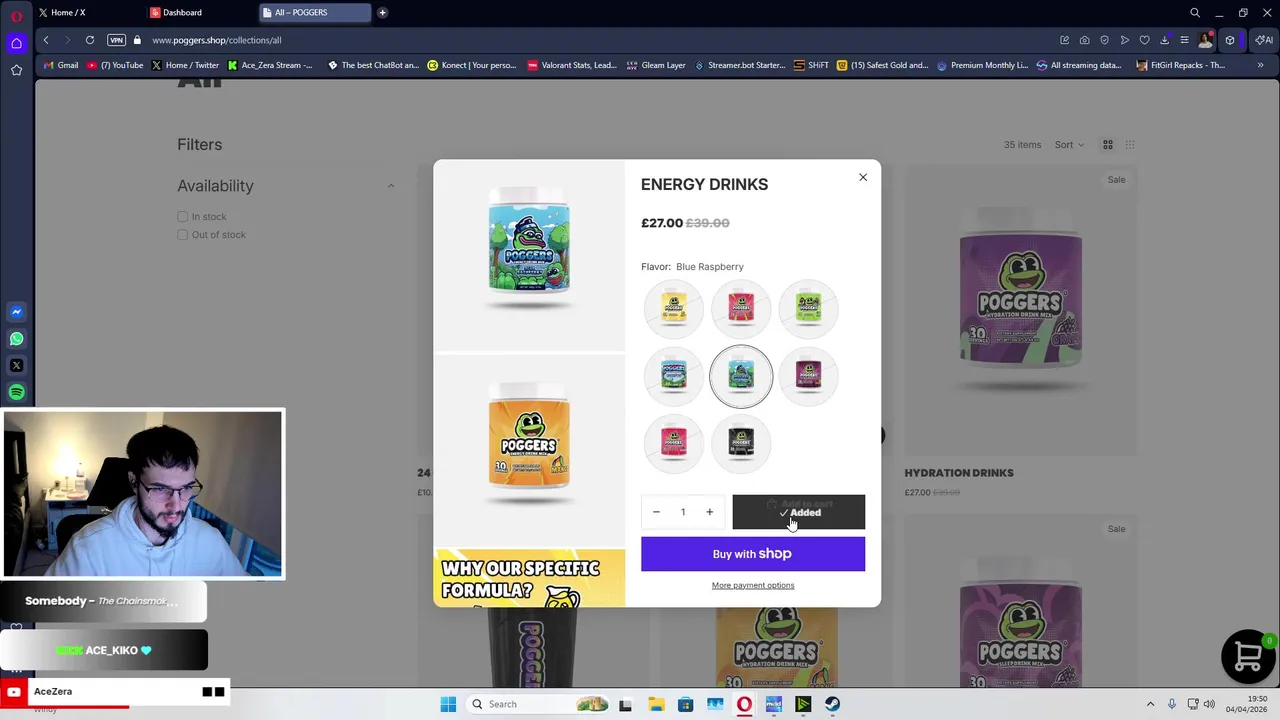Screen dimensions: 1280x720
Task: Open the Gmail bookmark
Action: [x=61, y=65]
